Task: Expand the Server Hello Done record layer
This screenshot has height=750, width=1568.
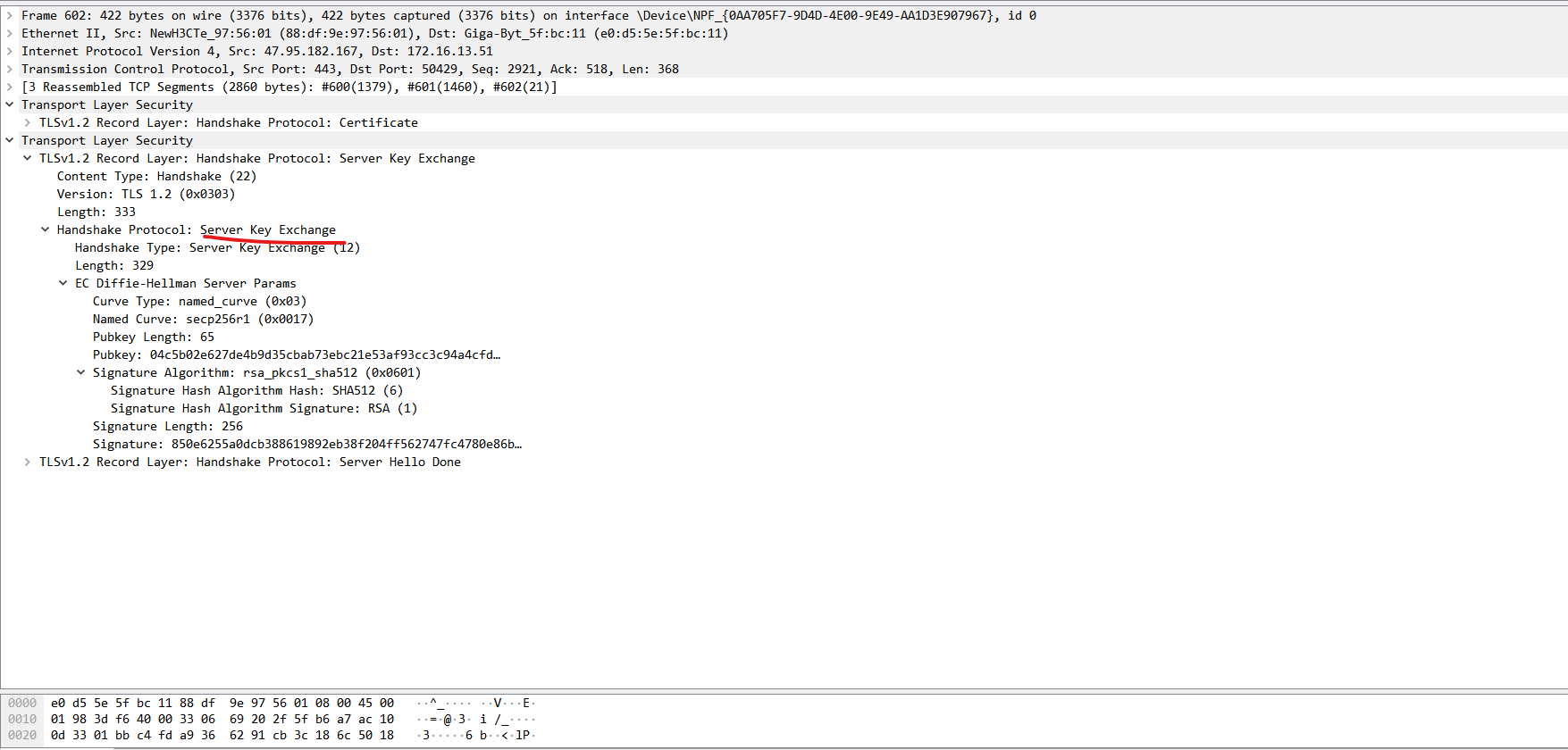Action: (x=28, y=462)
